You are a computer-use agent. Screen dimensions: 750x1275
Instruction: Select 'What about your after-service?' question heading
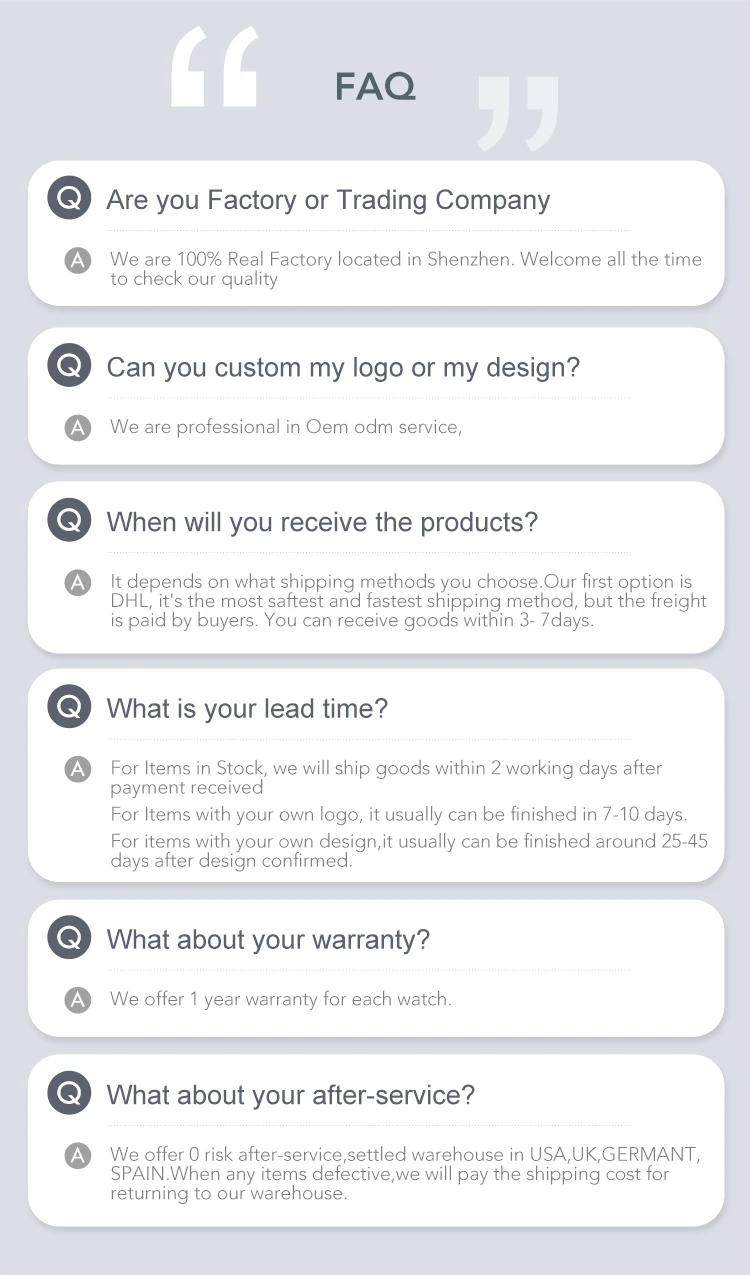pyautogui.click(x=291, y=1095)
